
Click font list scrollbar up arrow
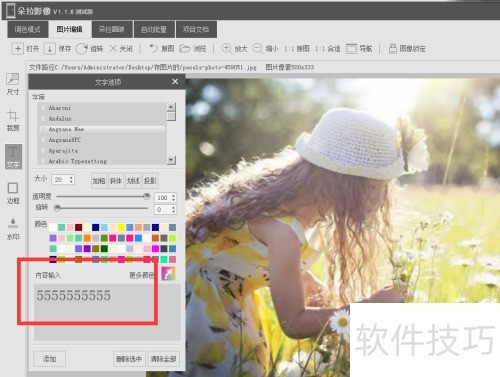pyautogui.click(x=171, y=107)
